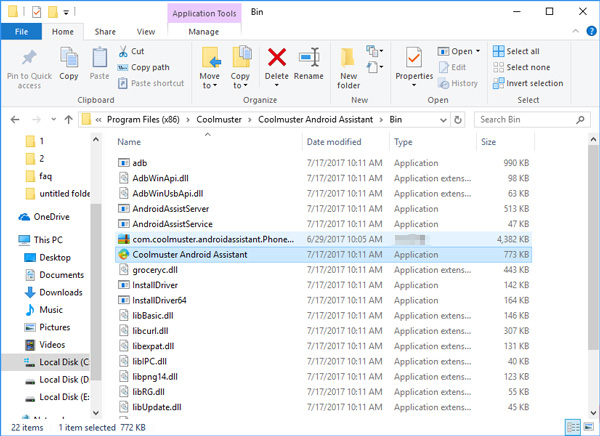Image resolution: width=600 pixels, height=436 pixels.
Task: Open History in the Open group
Action: tap(458, 83)
